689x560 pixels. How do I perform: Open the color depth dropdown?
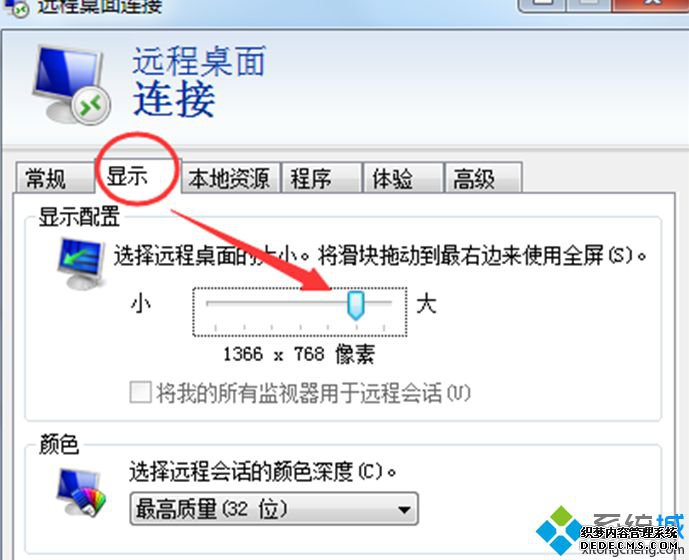click(x=274, y=509)
